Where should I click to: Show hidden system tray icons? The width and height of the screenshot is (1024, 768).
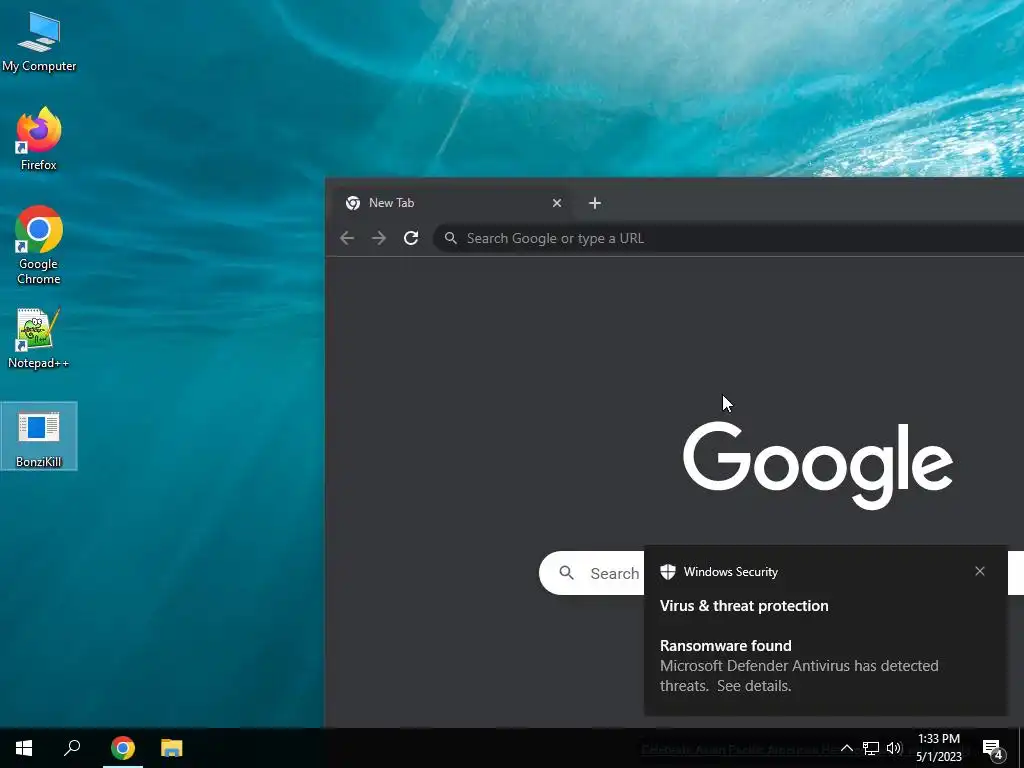846,748
